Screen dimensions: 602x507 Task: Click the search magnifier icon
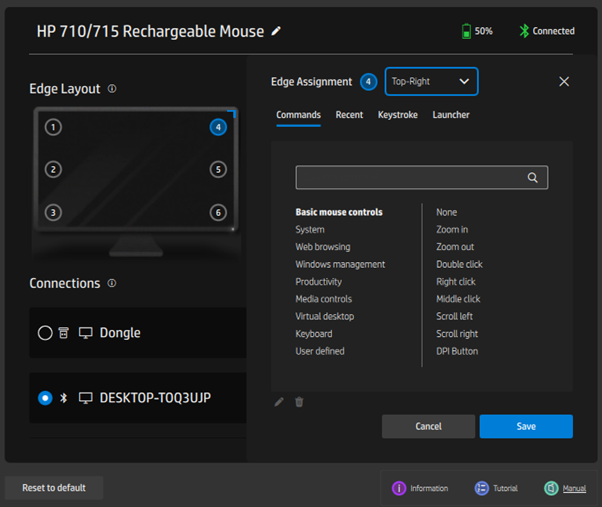pyautogui.click(x=533, y=177)
